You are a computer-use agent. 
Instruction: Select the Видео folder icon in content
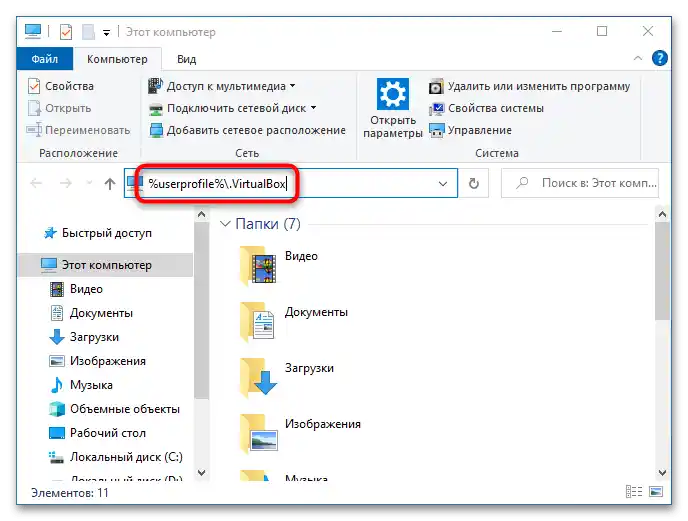258,266
